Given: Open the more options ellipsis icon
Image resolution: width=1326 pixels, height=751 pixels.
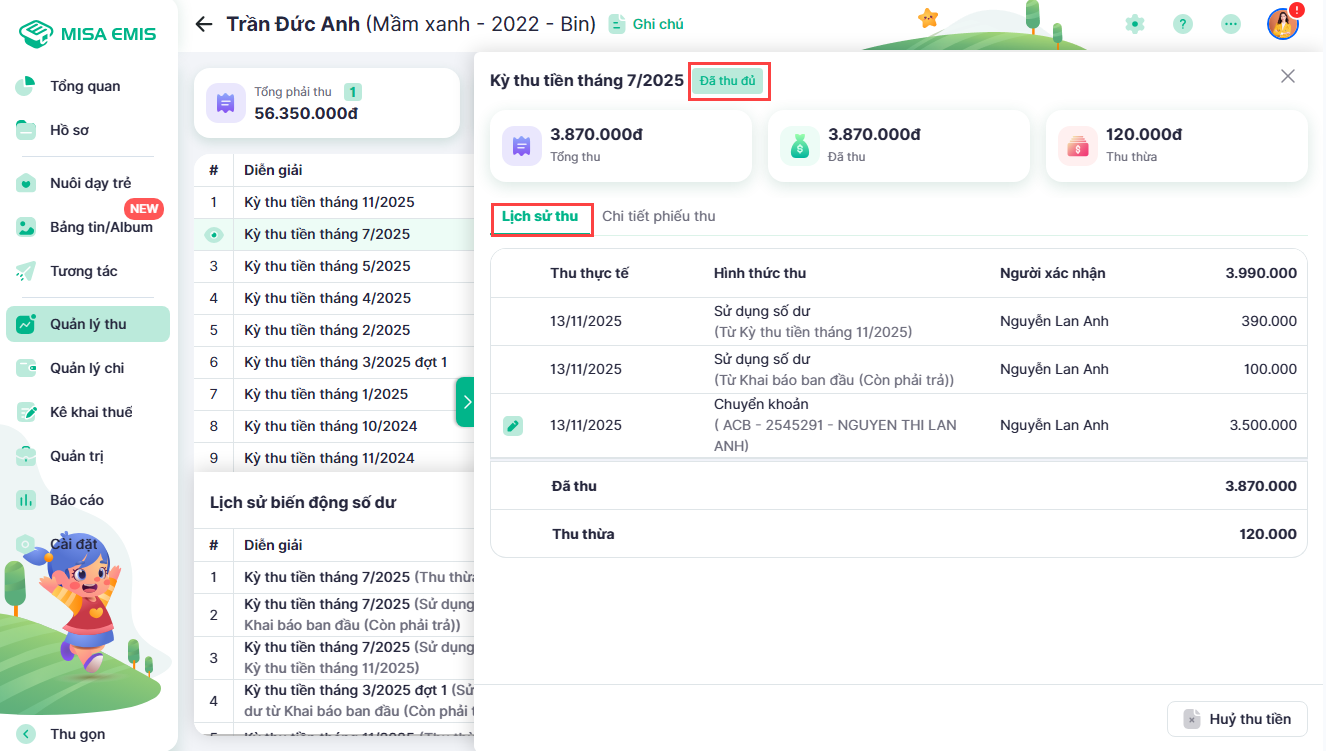Looking at the screenshot, I should click(1231, 24).
